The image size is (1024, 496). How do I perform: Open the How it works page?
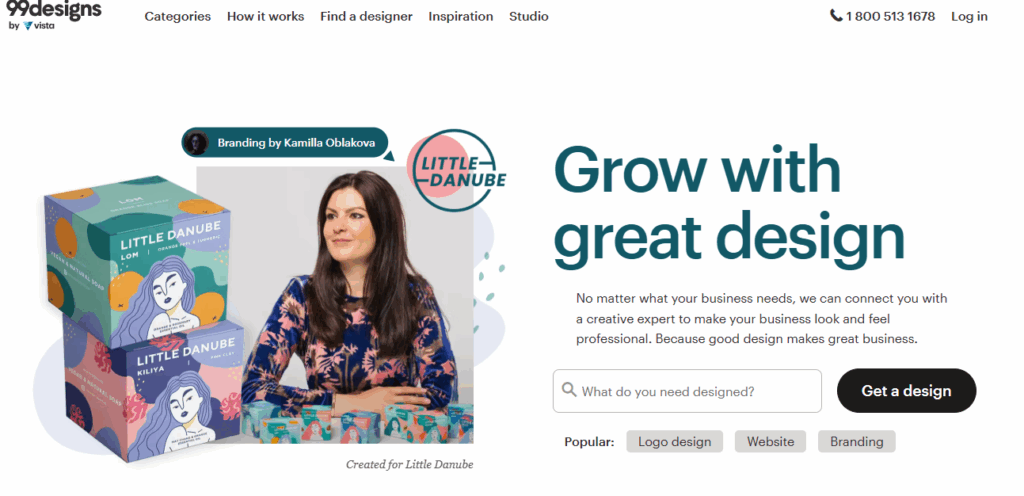(x=265, y=16)
